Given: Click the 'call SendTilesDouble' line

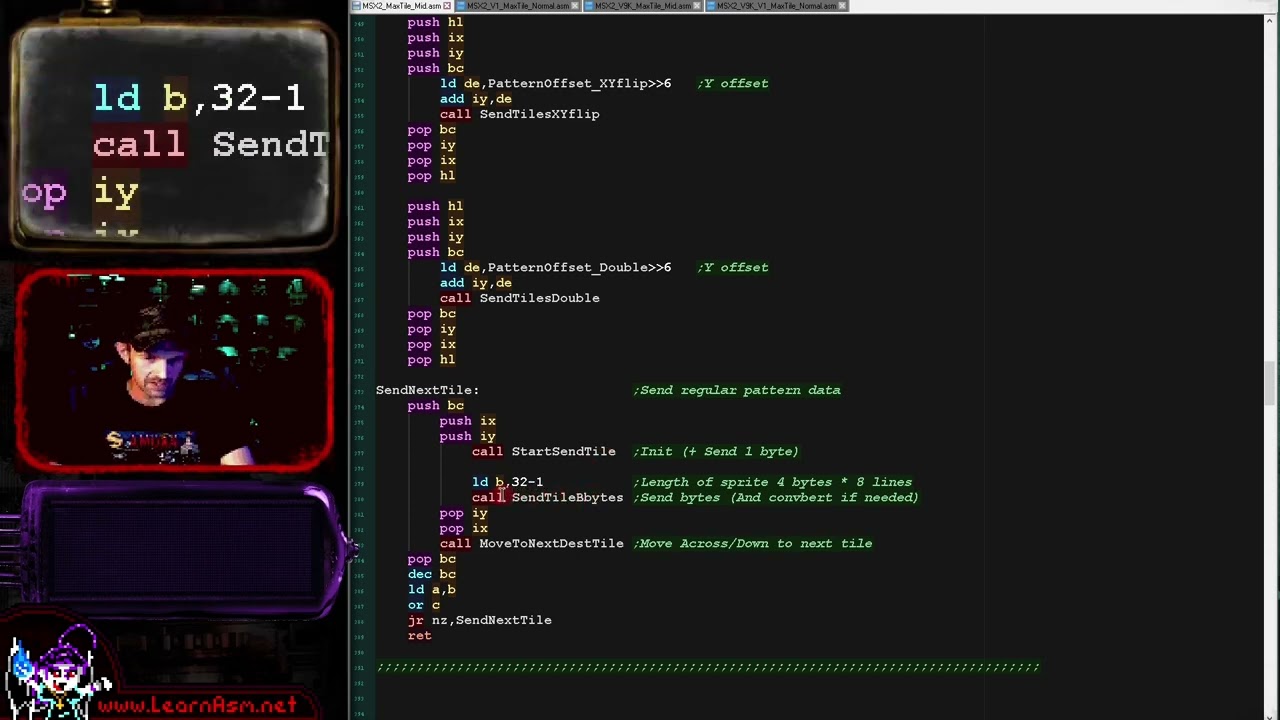Looking at the screenshot, I should coord(519,298).
